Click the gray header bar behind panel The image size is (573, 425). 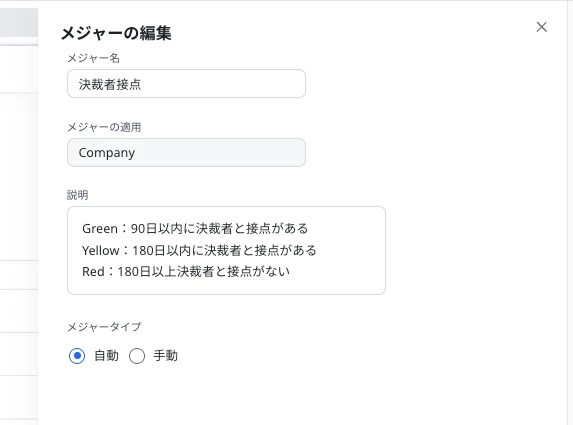[19, 23]
